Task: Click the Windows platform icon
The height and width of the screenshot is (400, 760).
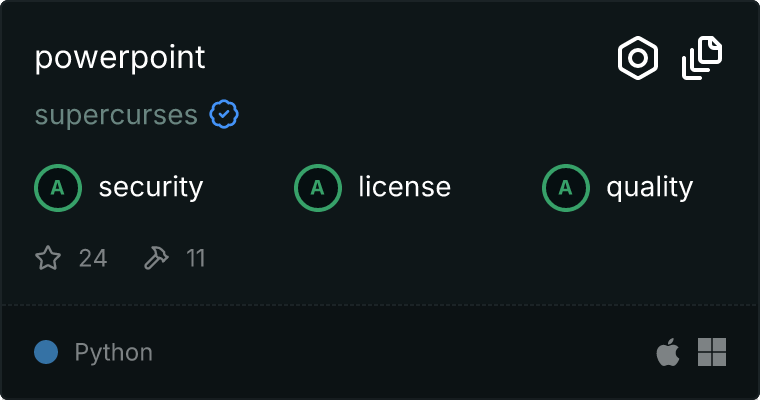Action: point(712,352)
